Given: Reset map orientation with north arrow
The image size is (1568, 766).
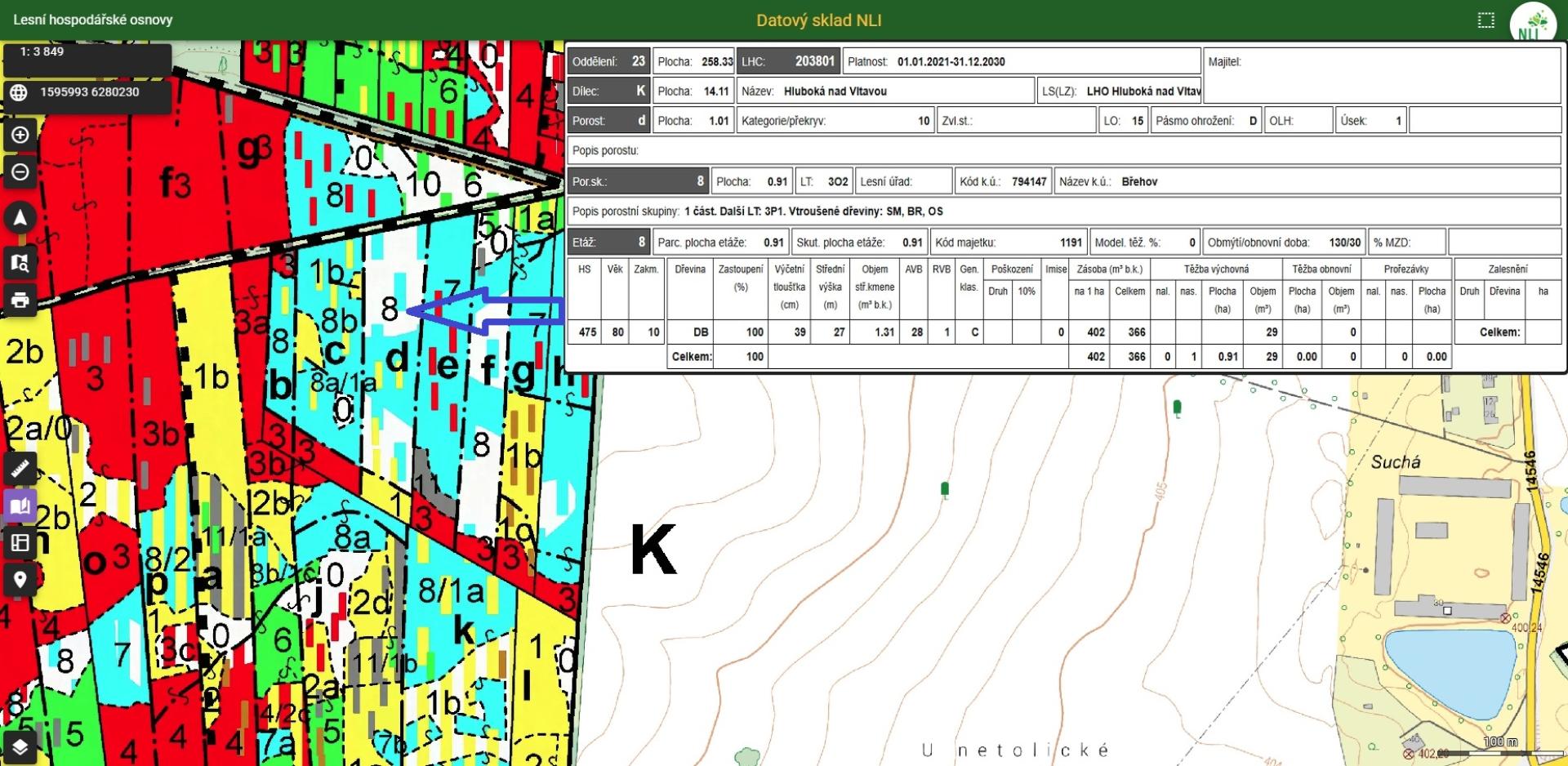Looking at the screenshot, I should coord(20,218).
